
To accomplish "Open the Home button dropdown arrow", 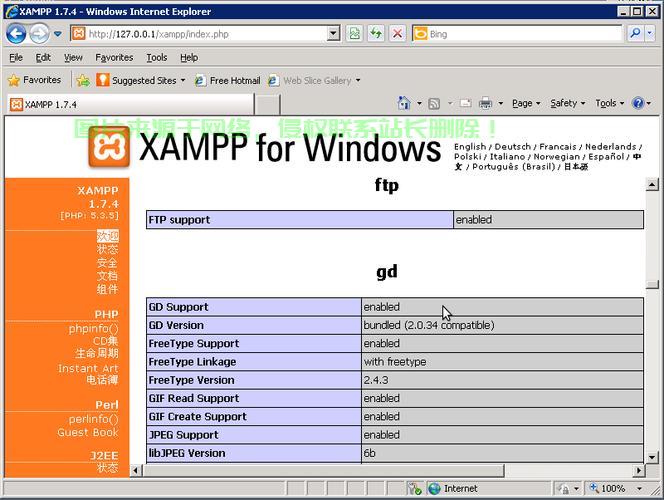I will 419,103.
